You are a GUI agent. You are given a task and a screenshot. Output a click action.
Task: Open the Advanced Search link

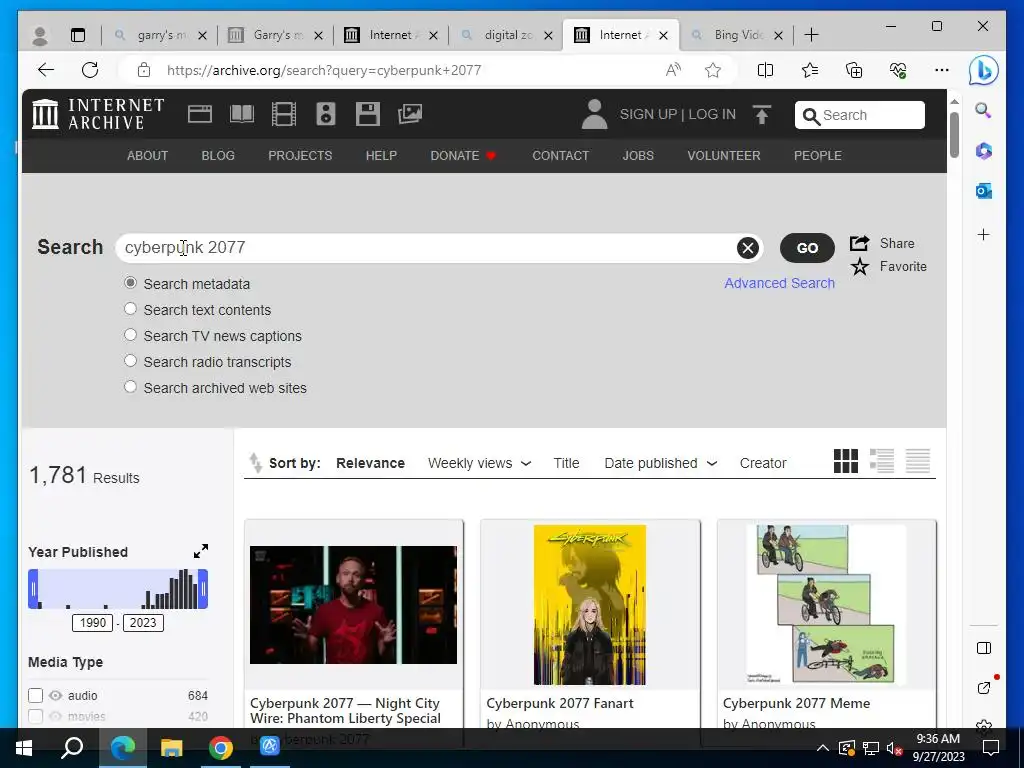pyautogui.click(x=779, y=283)
